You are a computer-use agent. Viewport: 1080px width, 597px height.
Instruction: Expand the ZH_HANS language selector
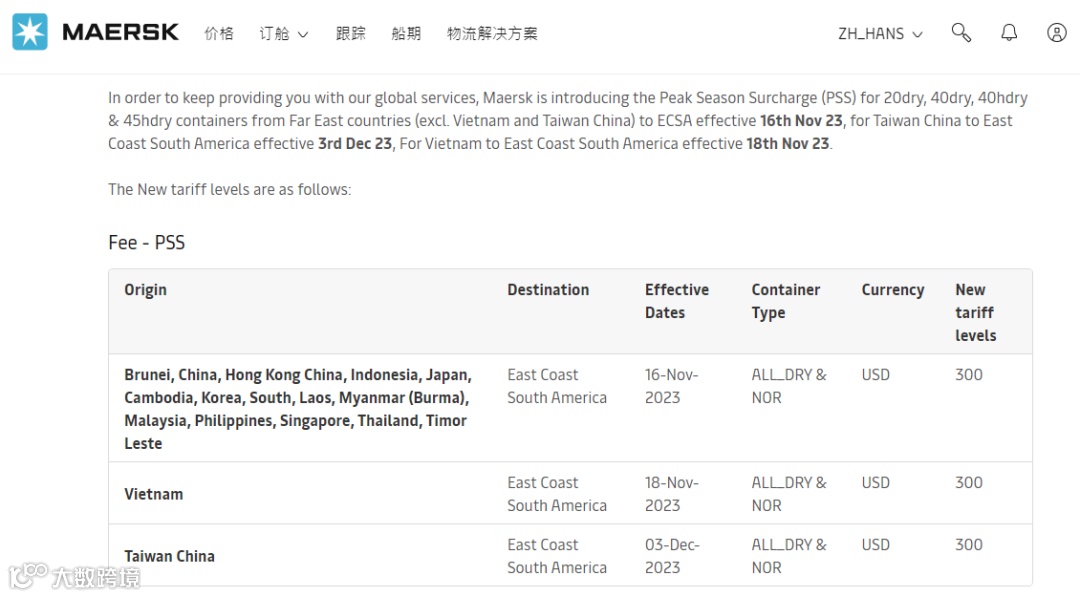880,33
